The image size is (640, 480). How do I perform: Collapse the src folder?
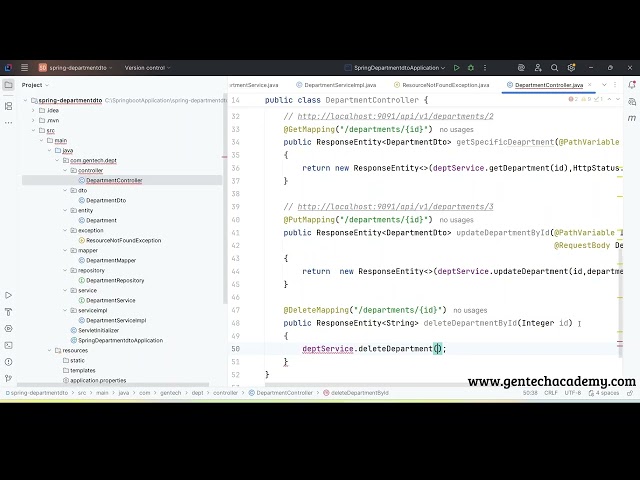click(33, 131)
